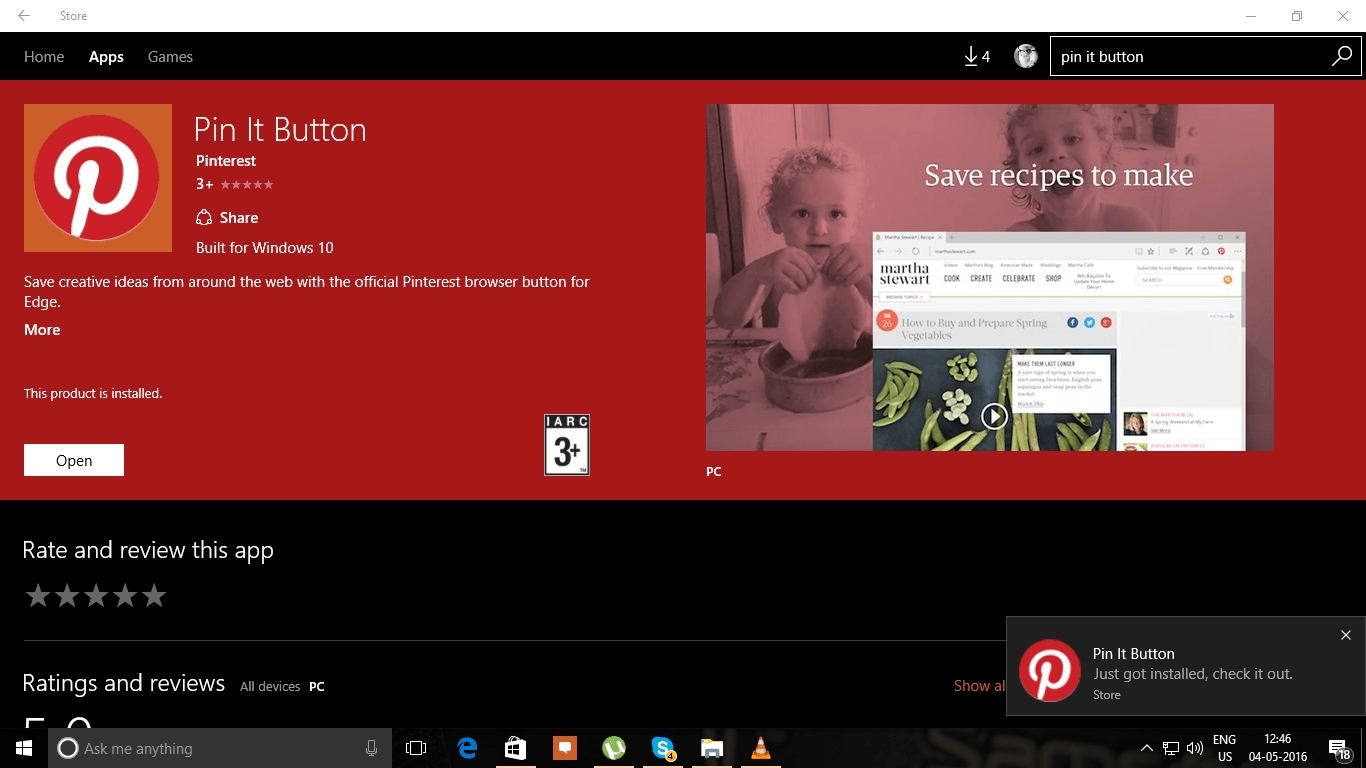1366x768 pixels.
Task: Launch Microsoft Edge from the taskbar
Action: [466, 748]
